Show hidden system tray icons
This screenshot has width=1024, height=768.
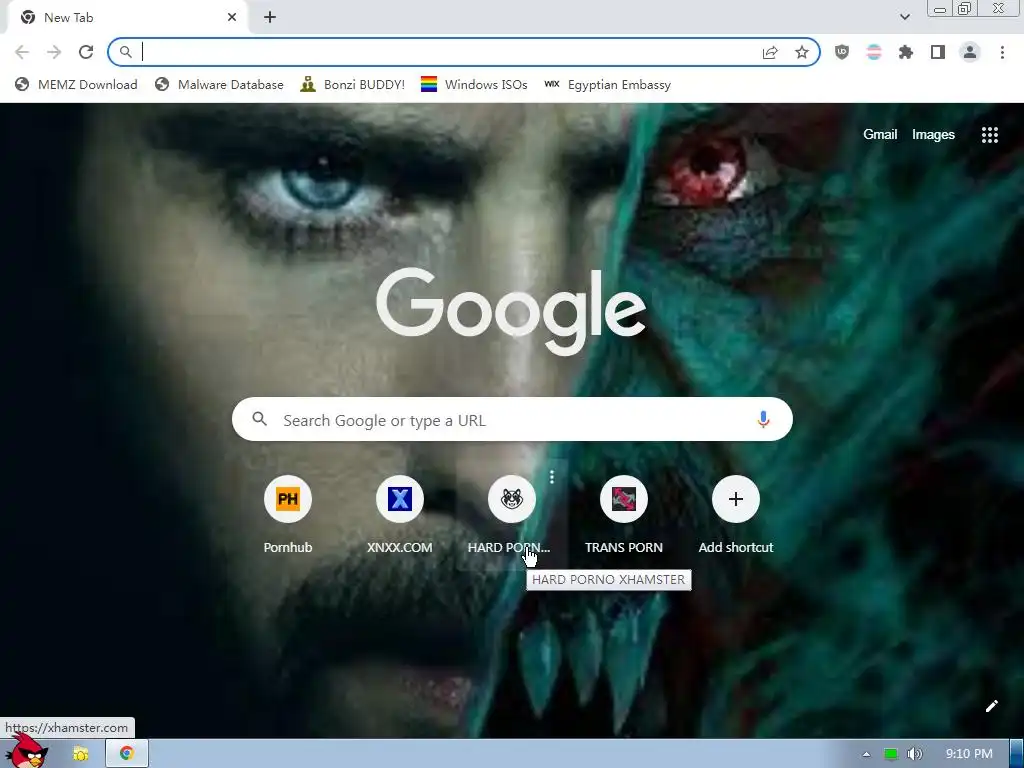point(866,754)
